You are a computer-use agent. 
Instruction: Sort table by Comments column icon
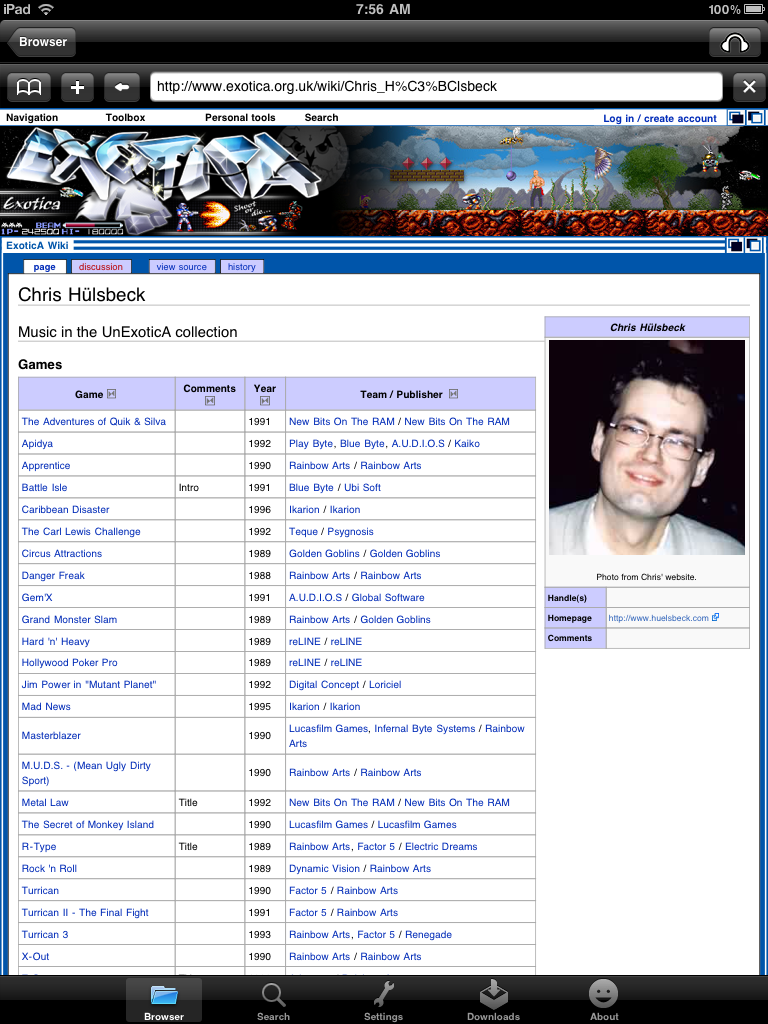coord(210,401)
